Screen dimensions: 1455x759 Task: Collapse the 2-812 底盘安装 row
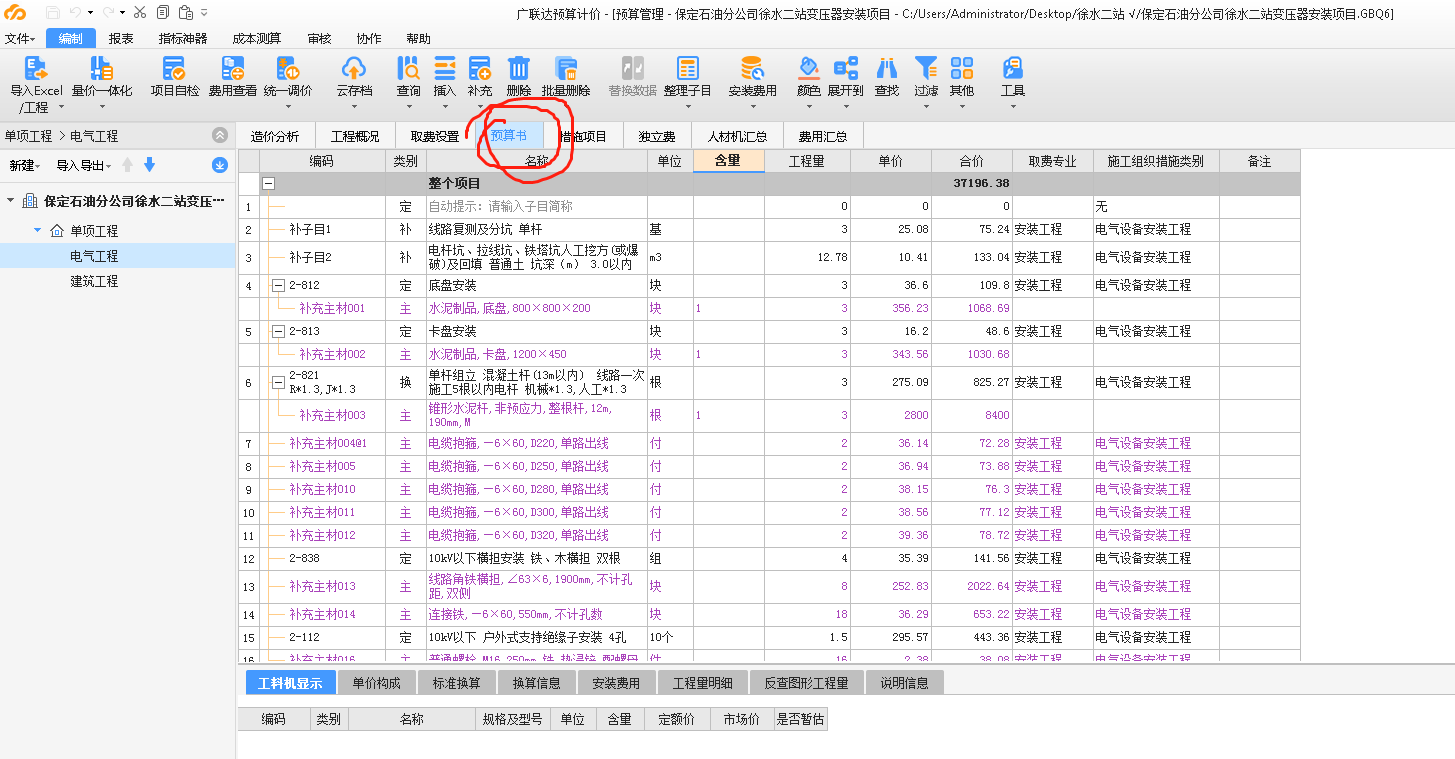point(278,285)
